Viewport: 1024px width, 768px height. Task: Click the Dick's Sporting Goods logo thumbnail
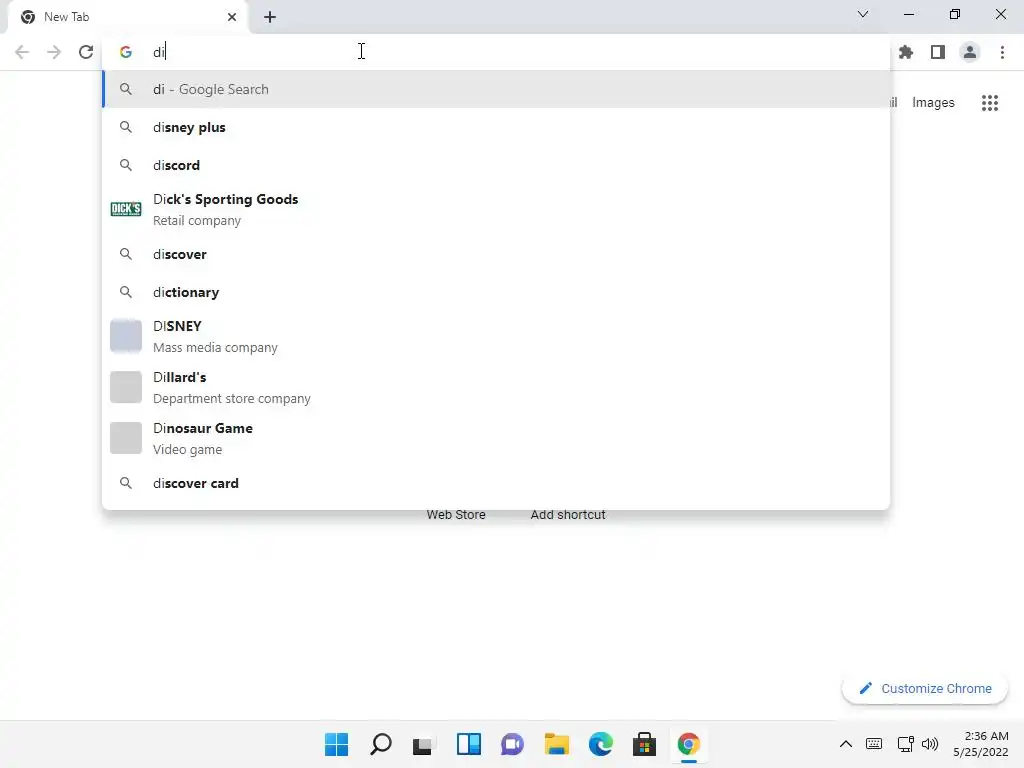(x=126, y=209)
